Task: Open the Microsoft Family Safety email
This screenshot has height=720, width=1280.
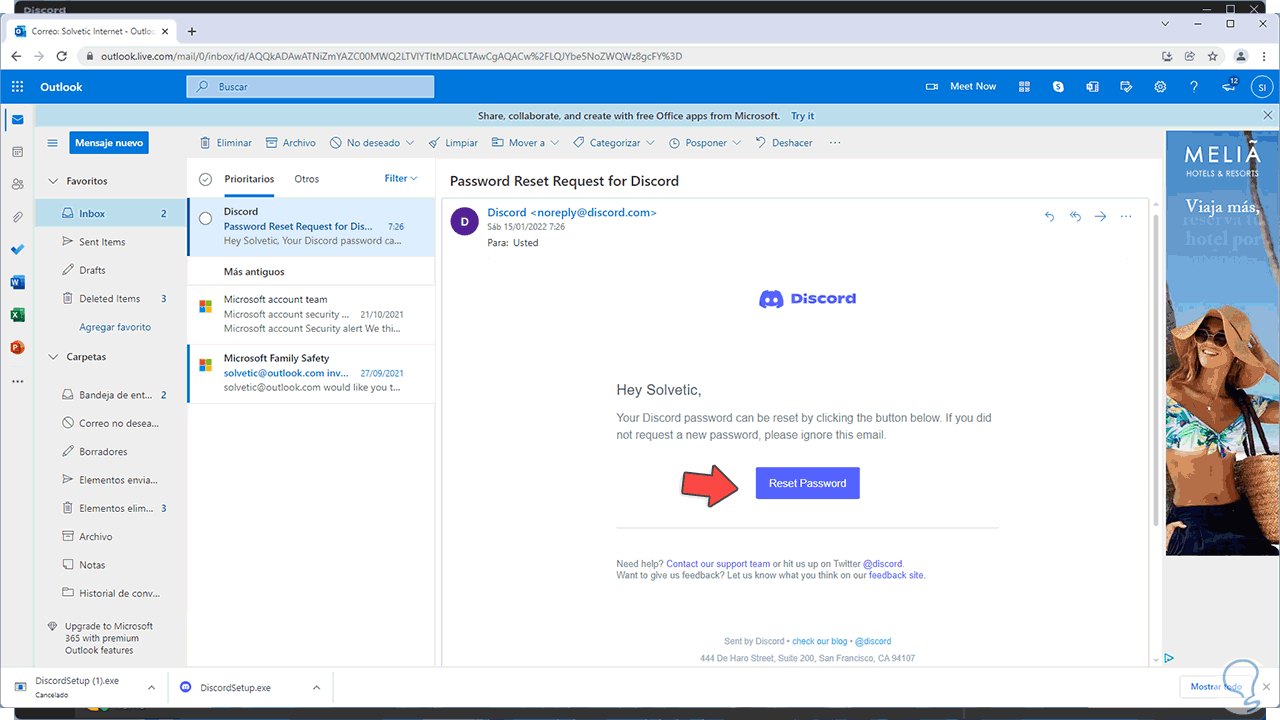Action: point(311,373)
